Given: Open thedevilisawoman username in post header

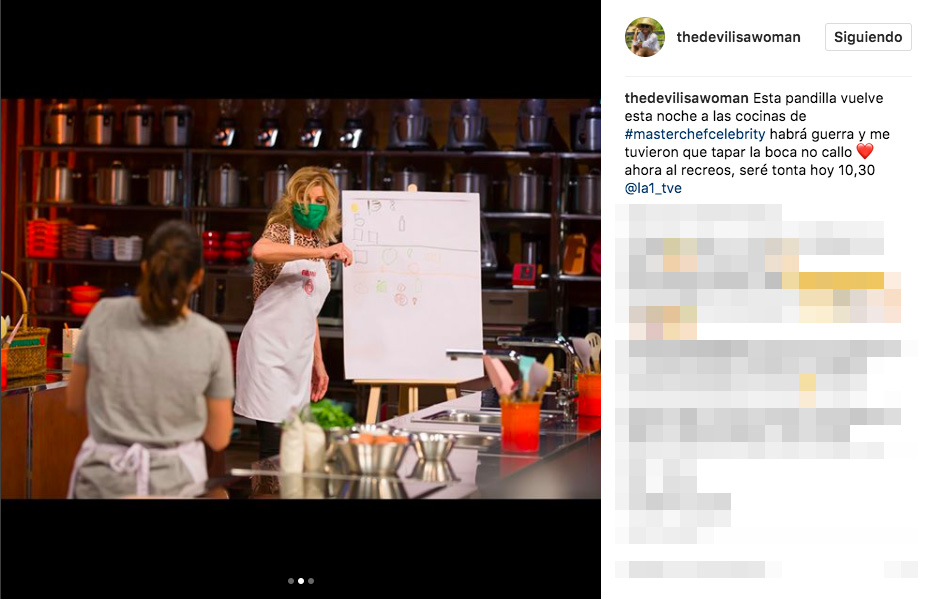Looking at the screenshot, I should [738, 37].
